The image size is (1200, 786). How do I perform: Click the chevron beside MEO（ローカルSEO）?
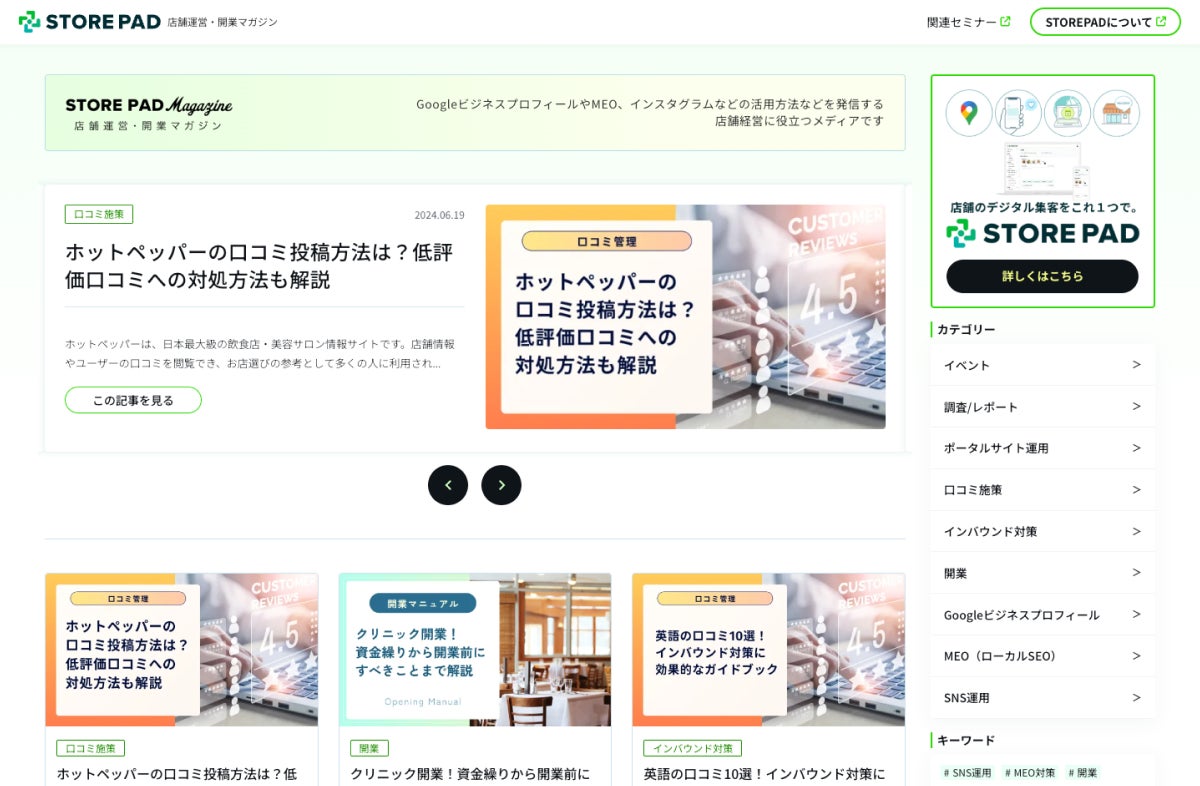1136,656
